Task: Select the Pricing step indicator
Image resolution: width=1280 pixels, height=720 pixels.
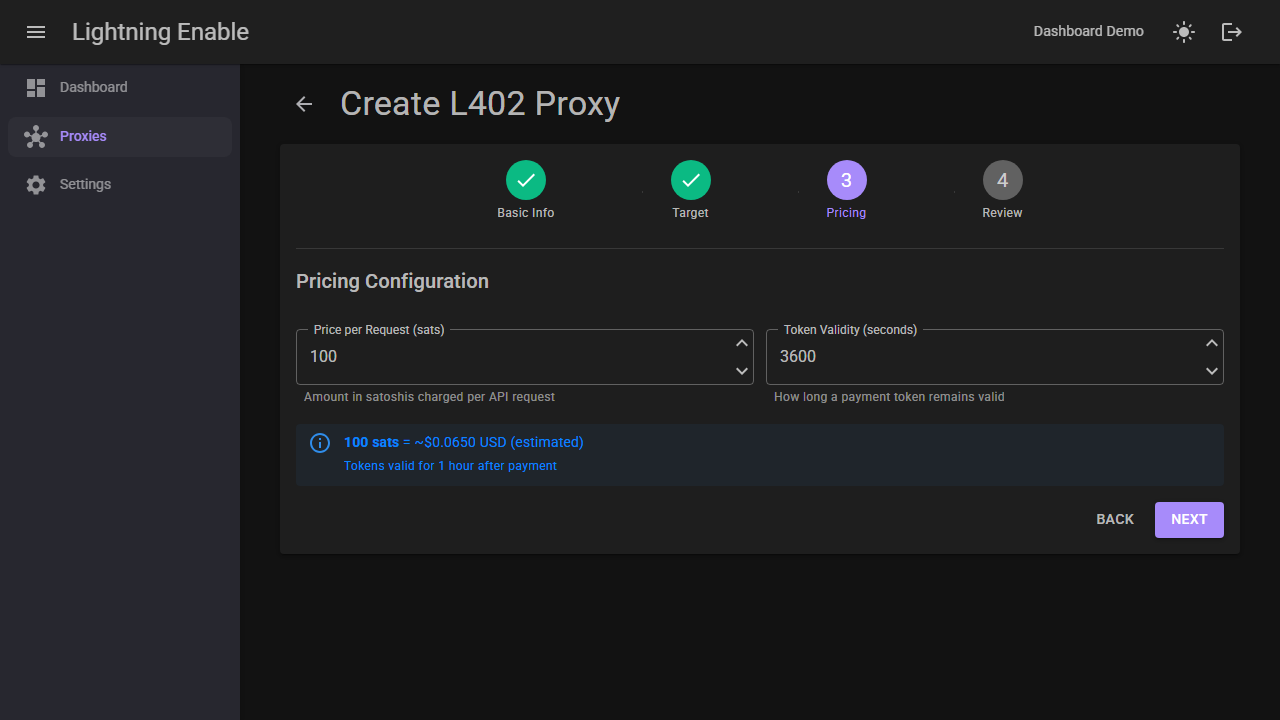Action: [846, 181]
